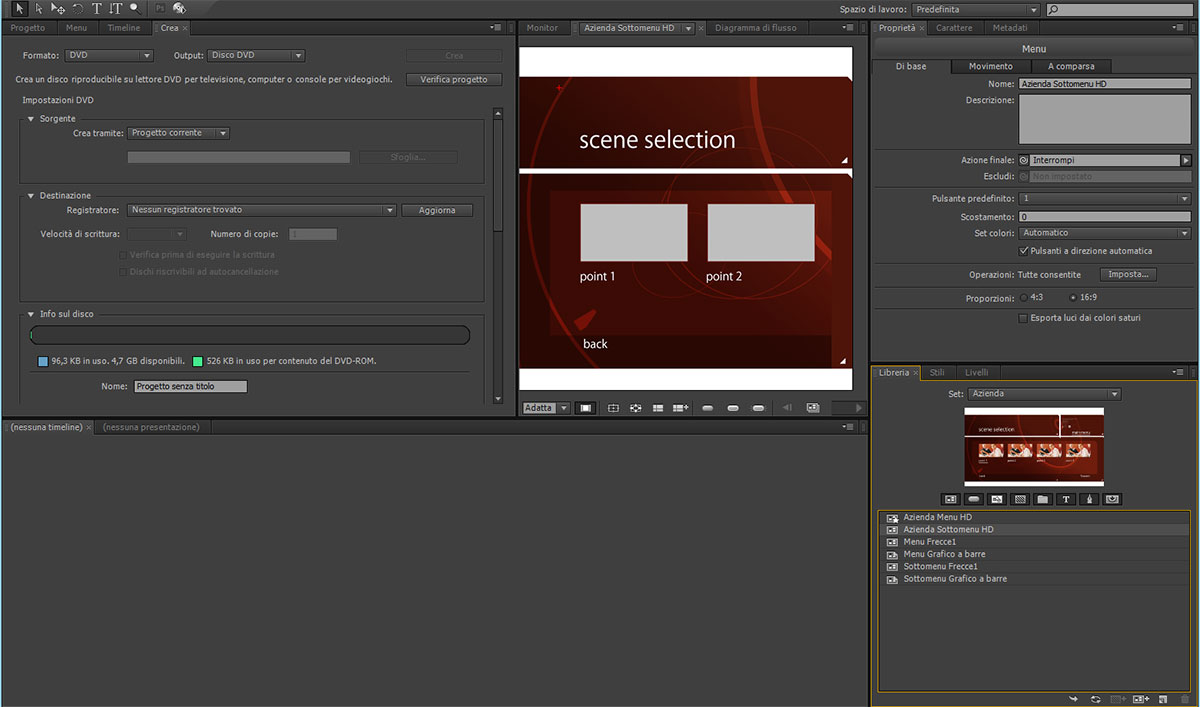Select the Rotate tool
1200x707 pixels.
[x=78, y=8]
